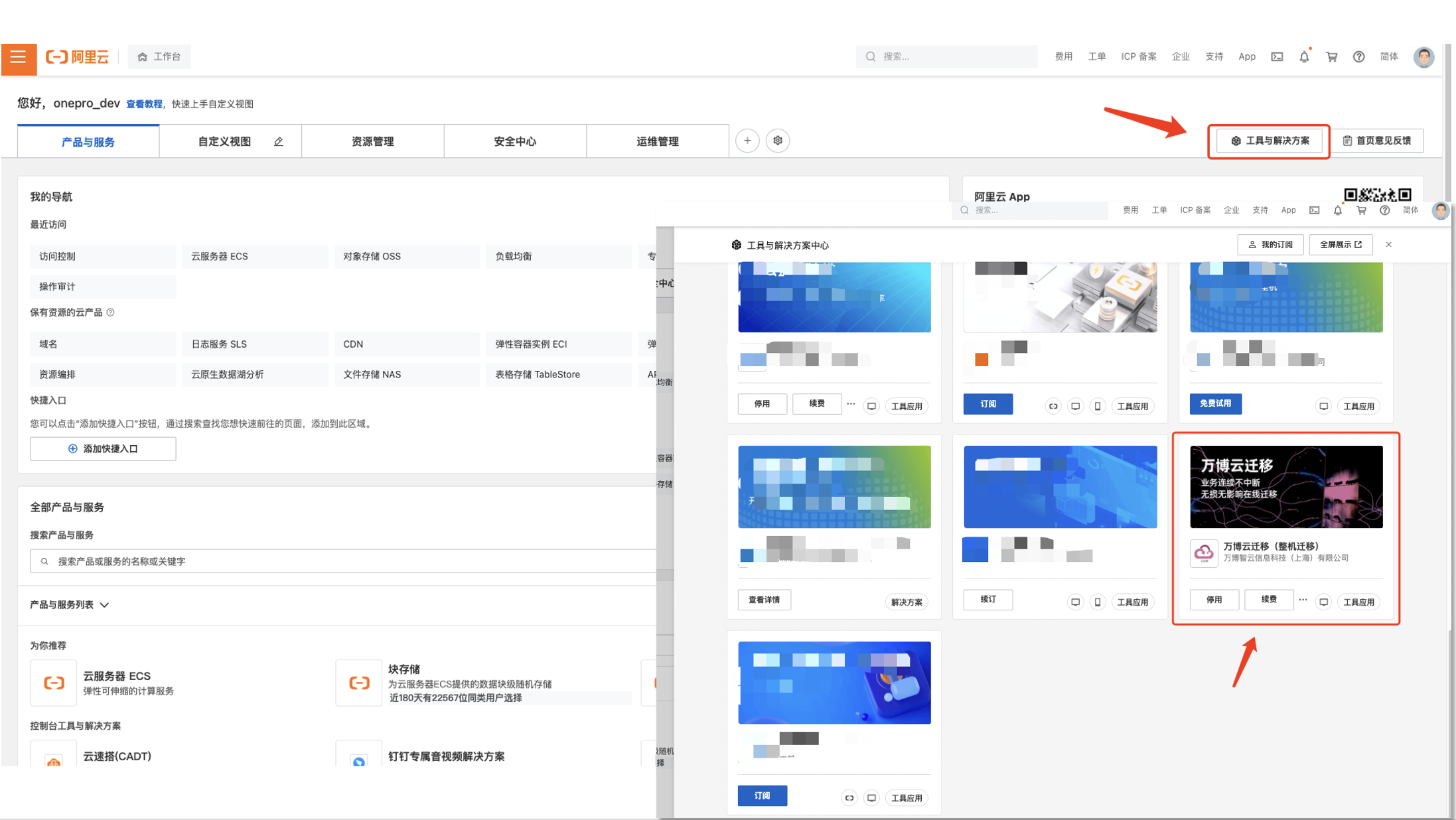Screen dimensions: 1456x820
Task: Click the Alibaba Cloud logo
Action: [x=77, y=57]
